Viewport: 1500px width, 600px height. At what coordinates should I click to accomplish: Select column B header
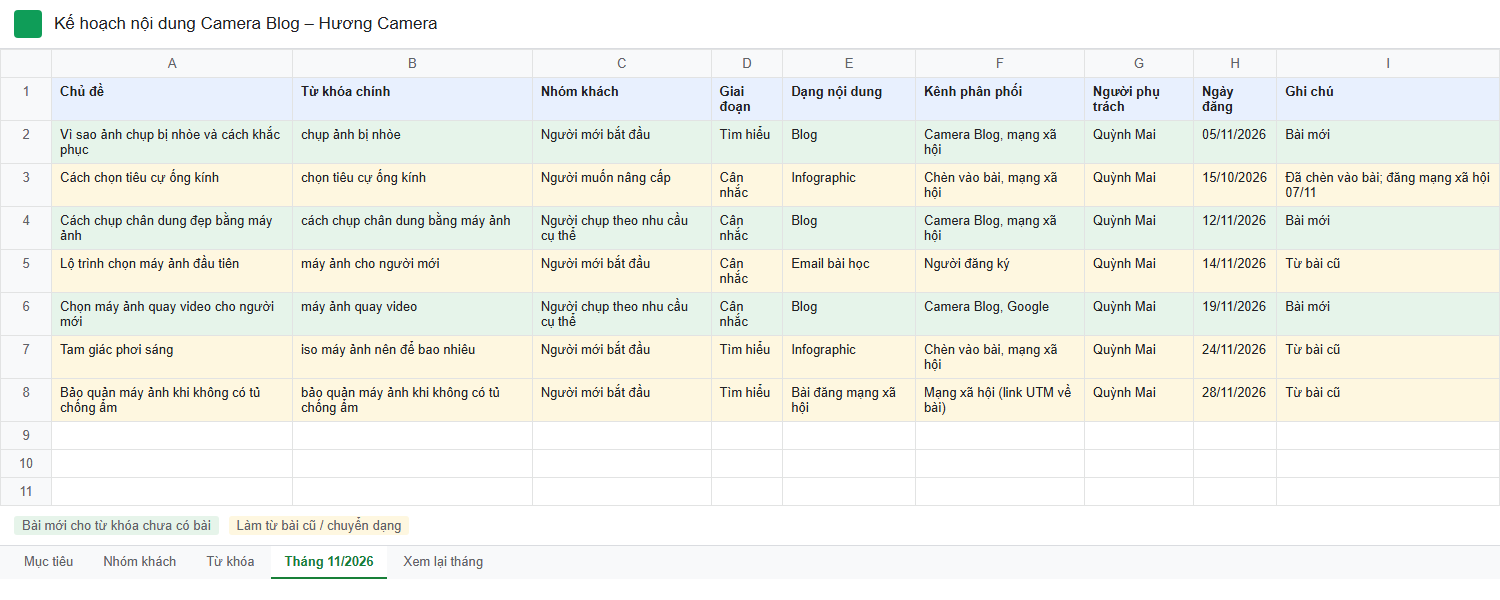413,63
